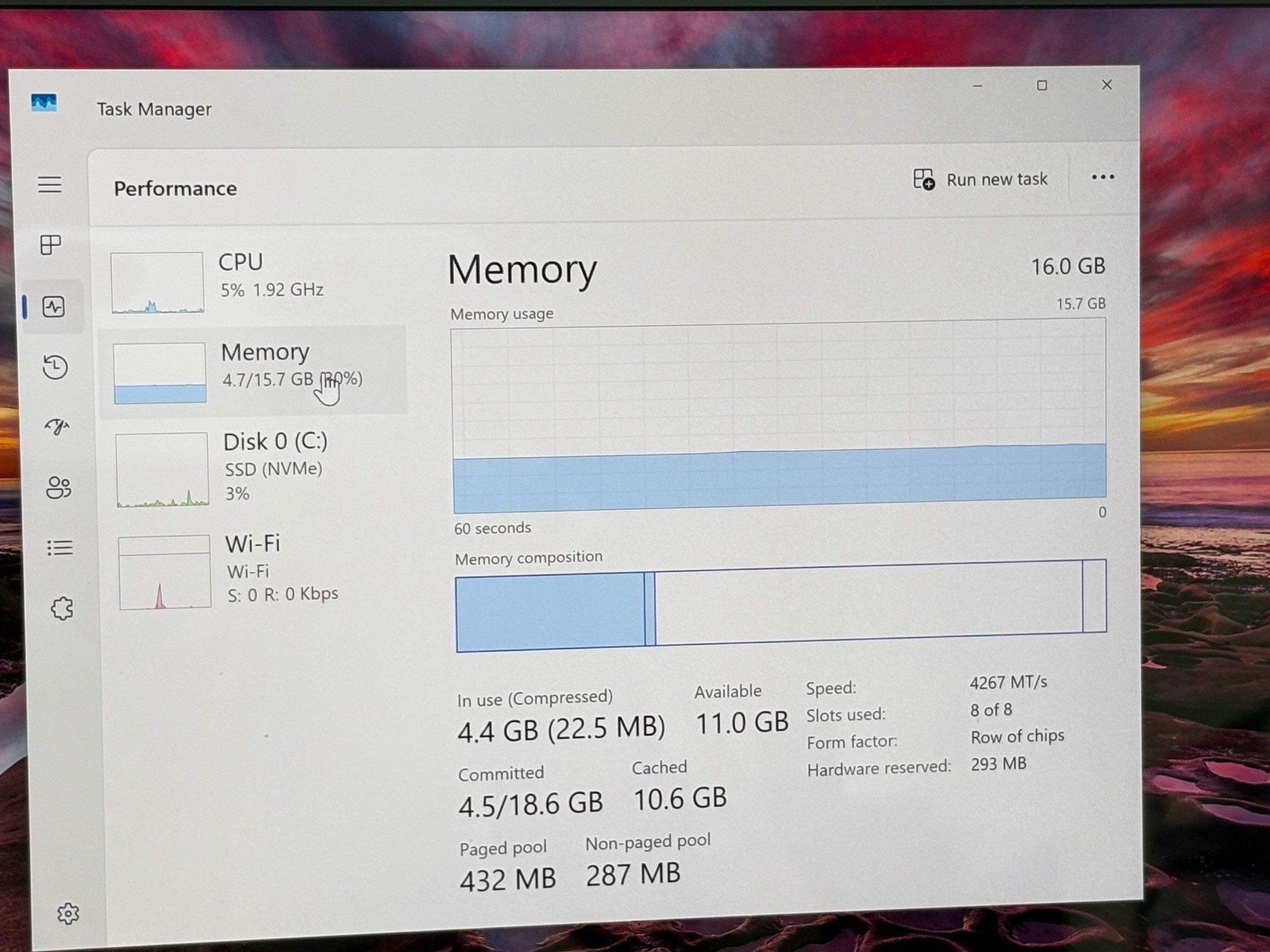Open Task Manager settings gear
This screenshot has width=1270, height=952.
pos(68,914)
